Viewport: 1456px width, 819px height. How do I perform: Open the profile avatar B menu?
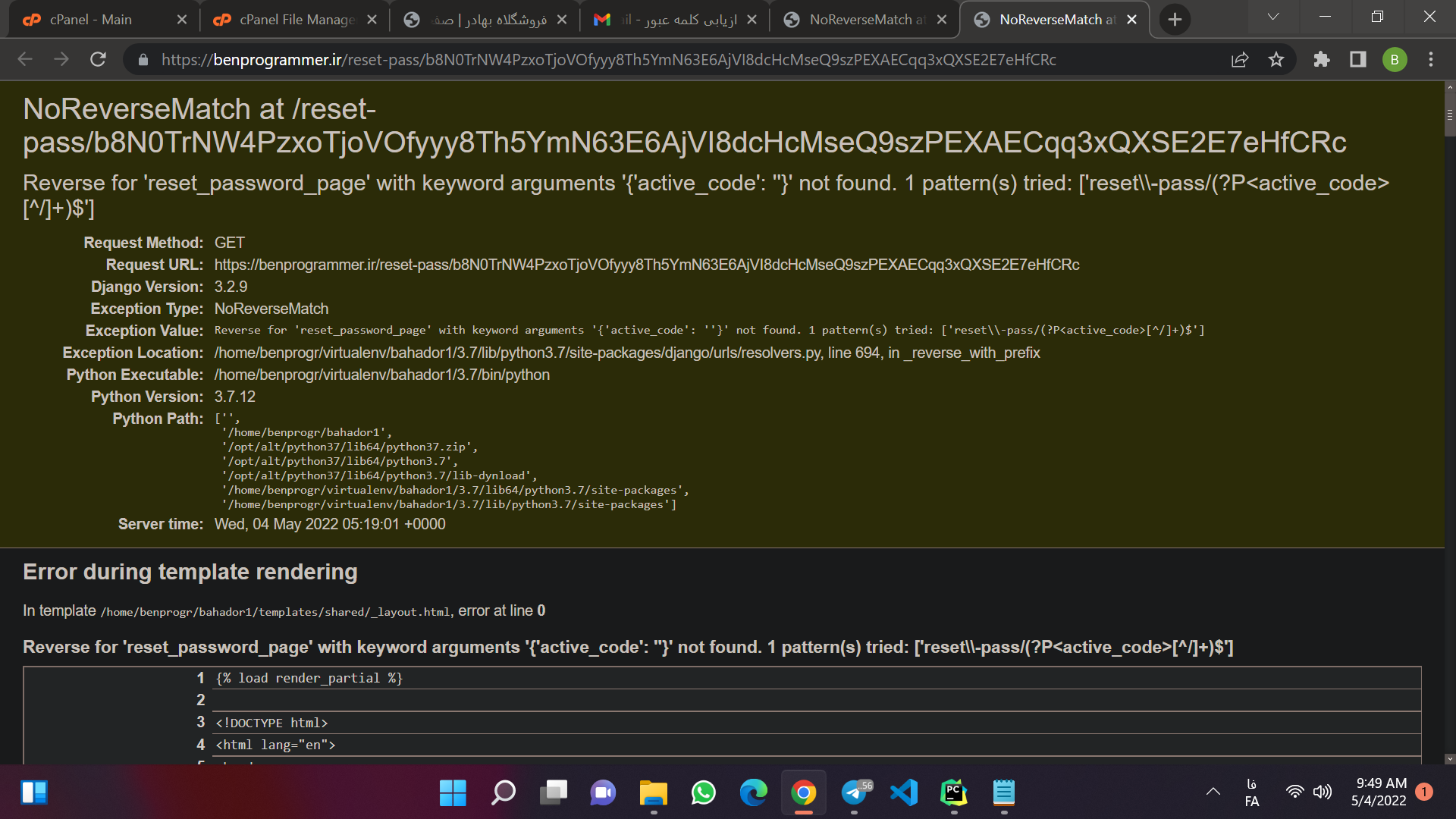pyautogui.click(x=1395, y=59)
